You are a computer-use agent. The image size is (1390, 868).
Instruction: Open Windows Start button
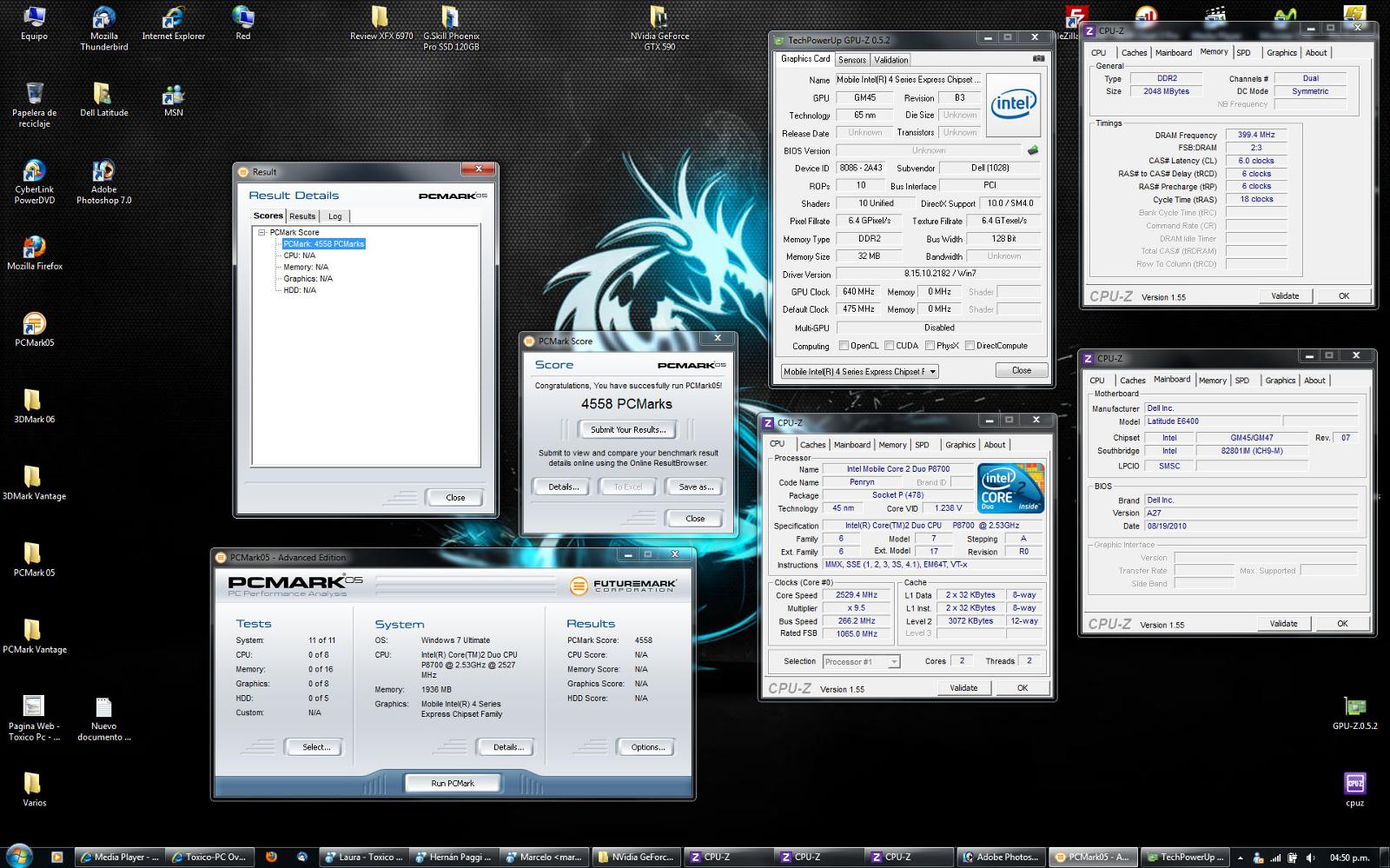[x=19, y=856]
